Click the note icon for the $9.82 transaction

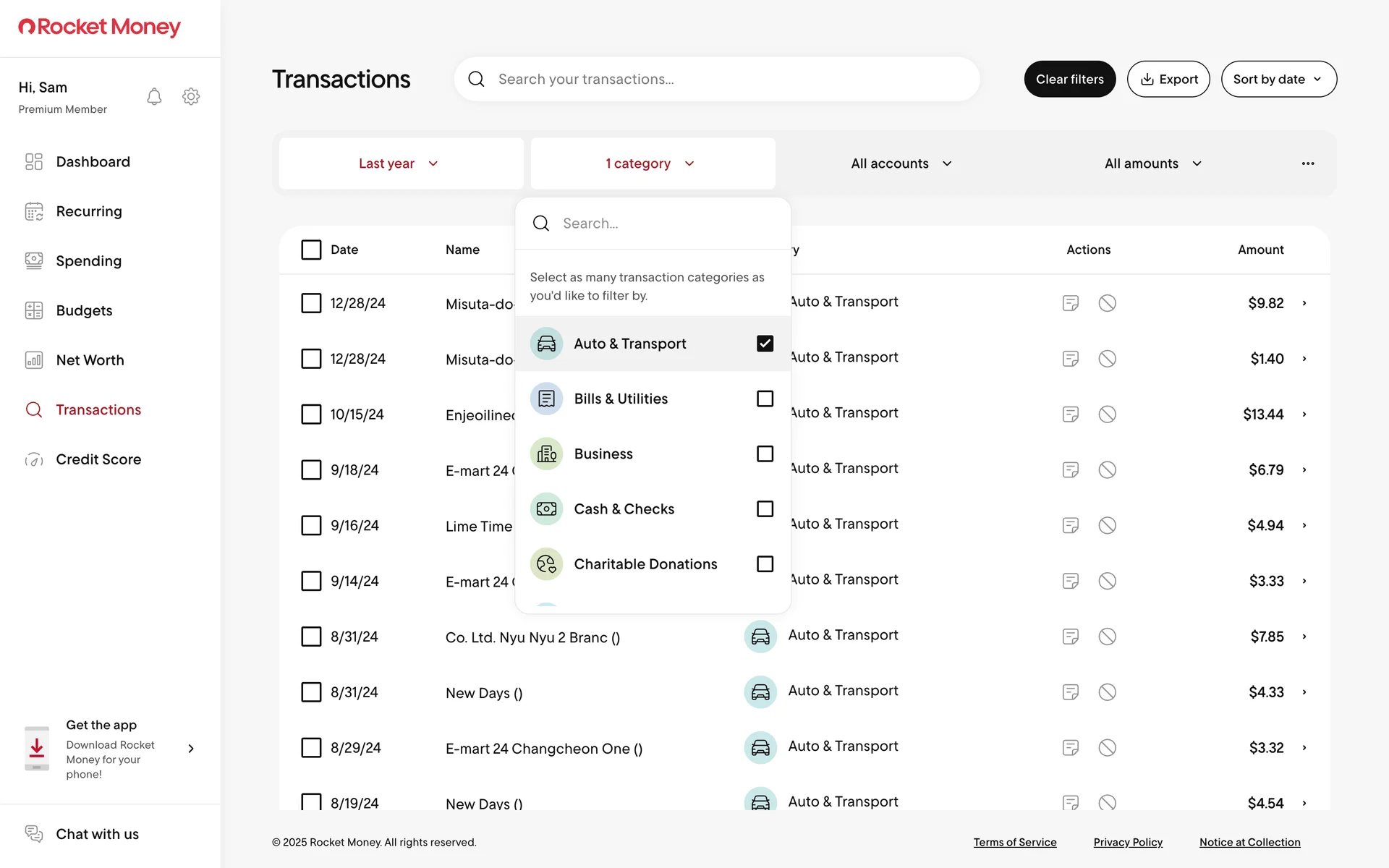(x=1071, y=303)
